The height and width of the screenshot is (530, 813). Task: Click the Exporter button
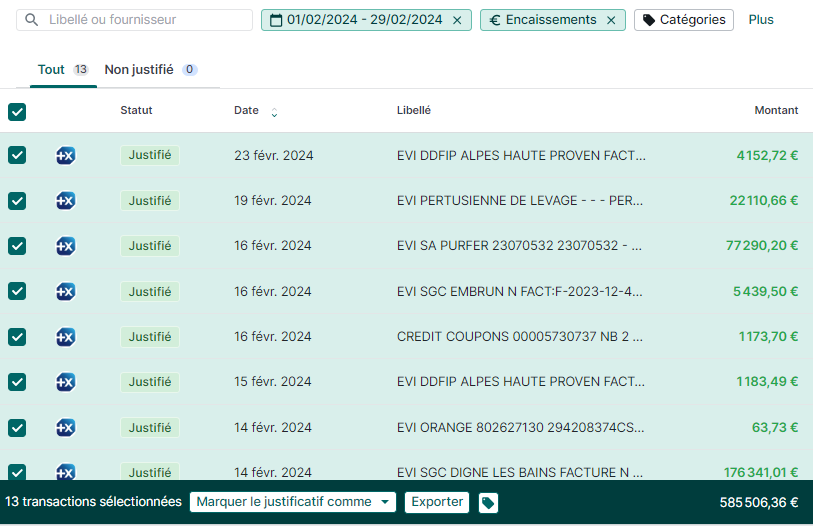coord(437,502)
